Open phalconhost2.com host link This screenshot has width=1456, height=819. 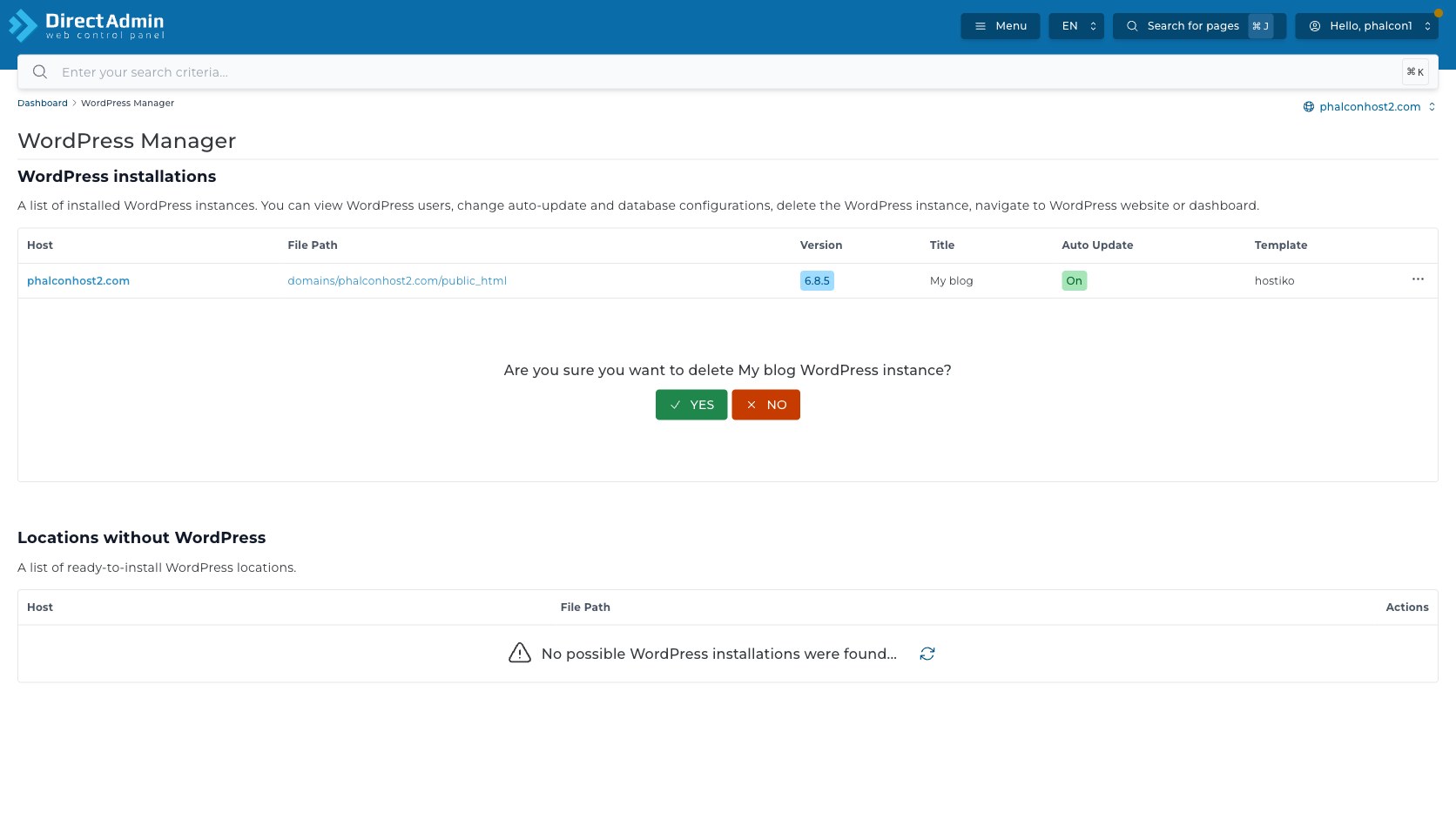pyautogui.click(x=78, y=281)
